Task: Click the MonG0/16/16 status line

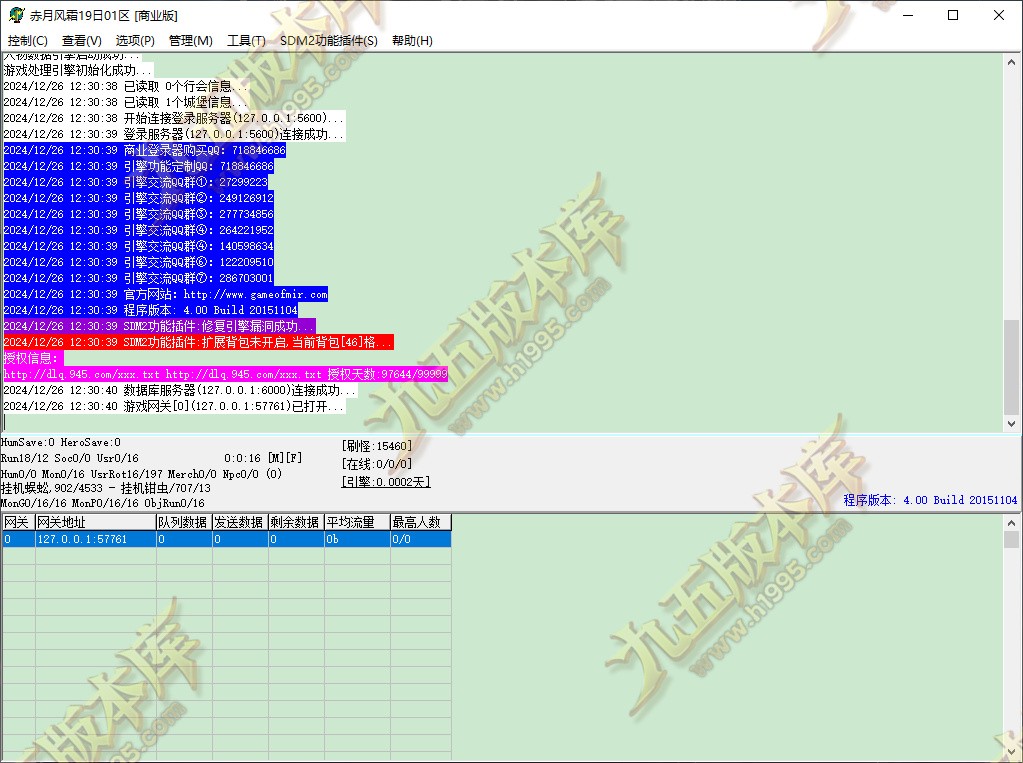Action: click(102, 503)
